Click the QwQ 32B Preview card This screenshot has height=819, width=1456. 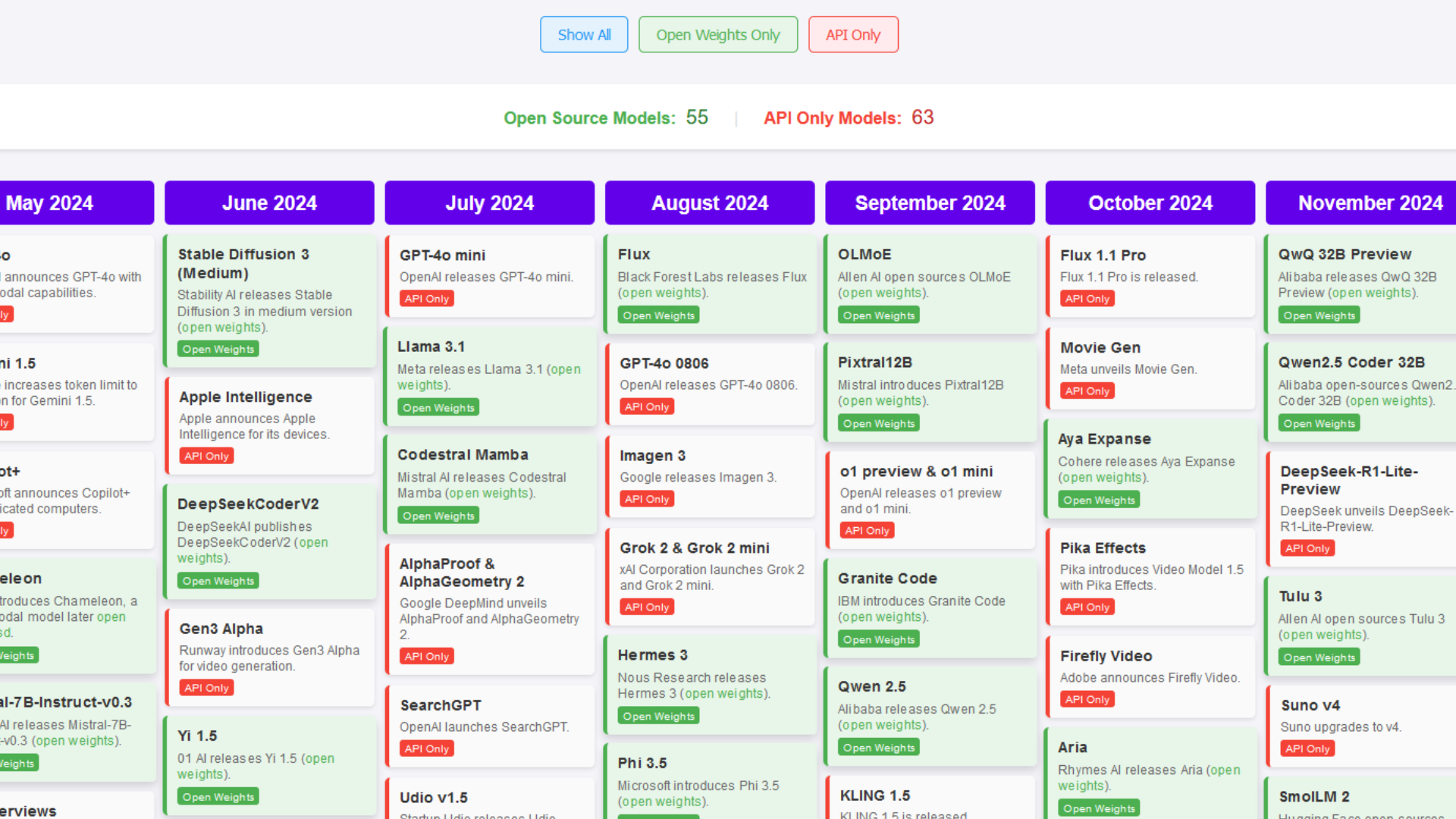pyautogui.click(x=1361, y=283)
